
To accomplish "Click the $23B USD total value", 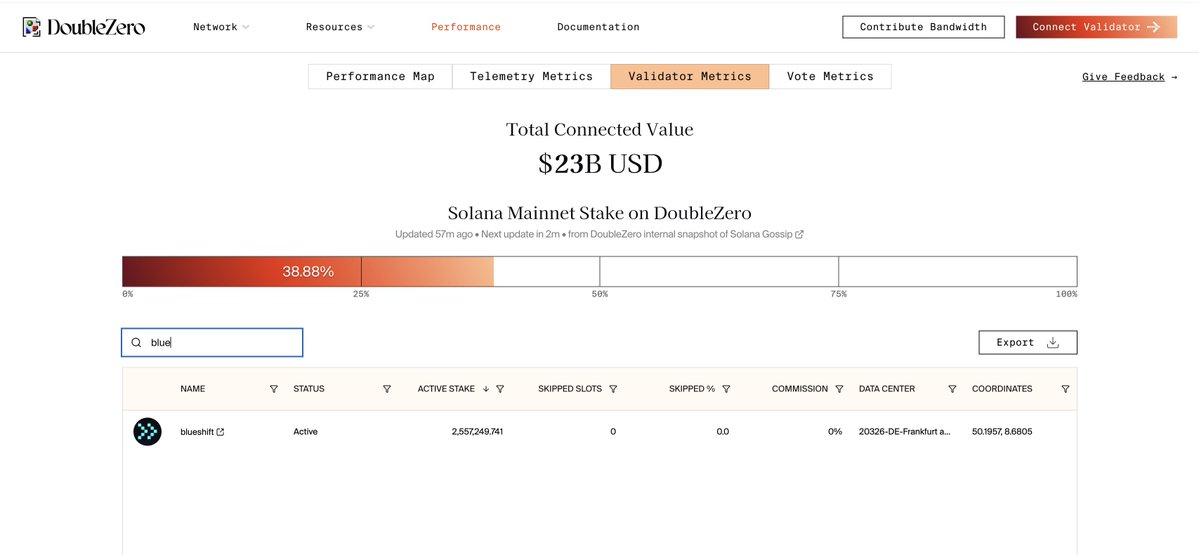I will (x=600, y=164).
